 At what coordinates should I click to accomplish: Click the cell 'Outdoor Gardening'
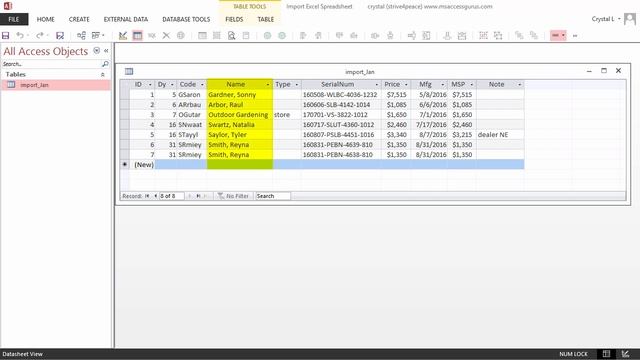240,115
